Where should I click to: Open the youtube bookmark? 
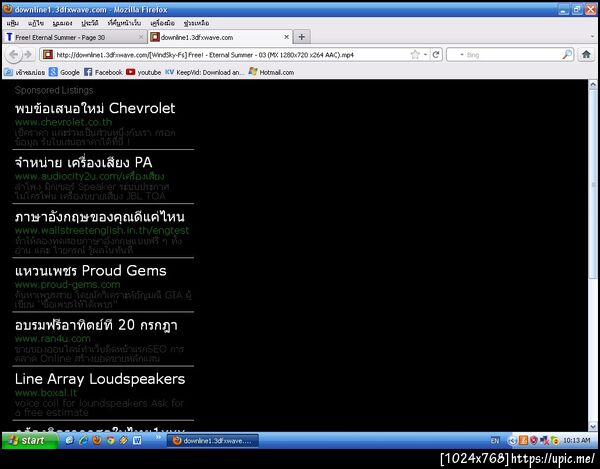pyautogui.click(x=143, y=72)
